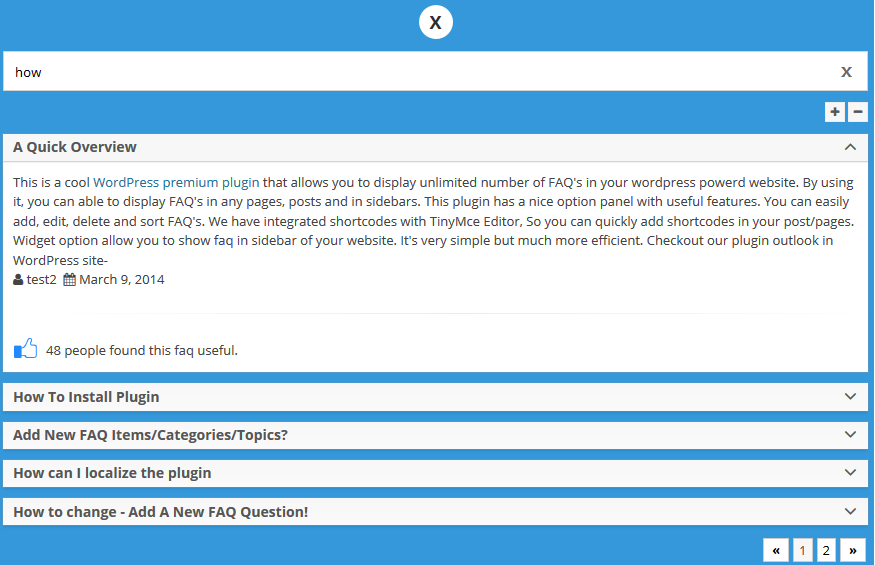The width and height of the screenshot is (875, 565).
Task: Click the "48 people found this faq useful" text
Action: pos(141,351)
